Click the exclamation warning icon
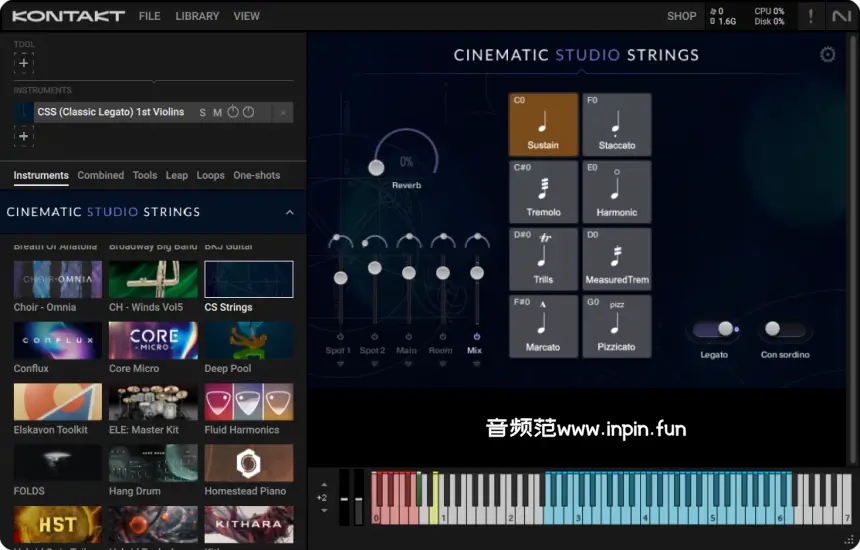The height and width of the screenshot is (550, 860). [810, 16]
